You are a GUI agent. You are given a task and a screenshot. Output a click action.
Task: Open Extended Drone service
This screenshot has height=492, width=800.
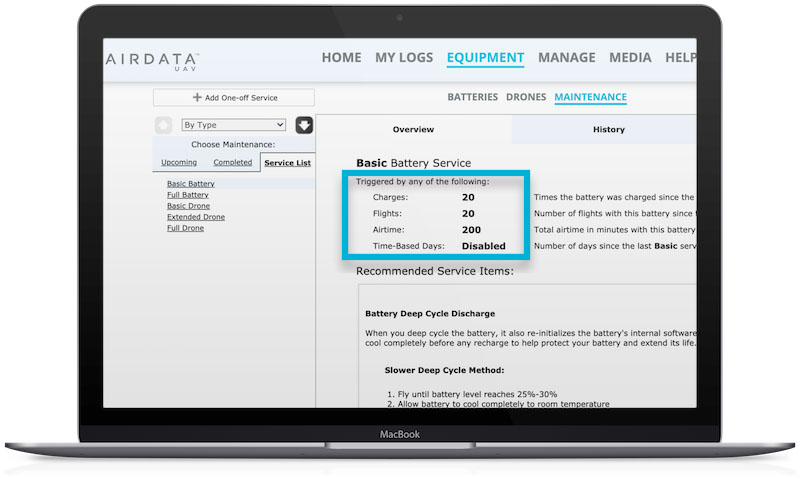pos(196,217)
